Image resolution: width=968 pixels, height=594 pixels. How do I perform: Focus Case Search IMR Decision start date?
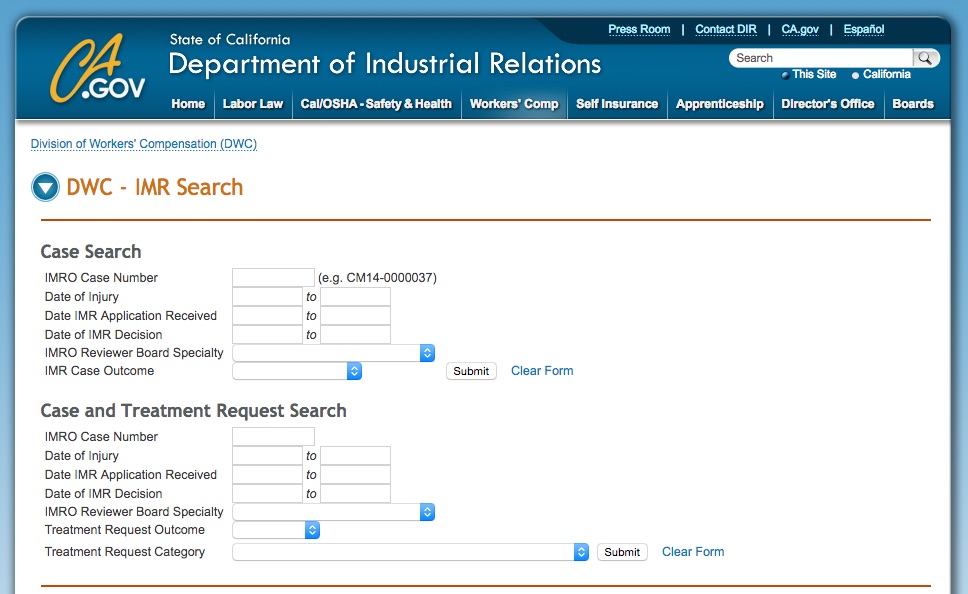(267, 335)
